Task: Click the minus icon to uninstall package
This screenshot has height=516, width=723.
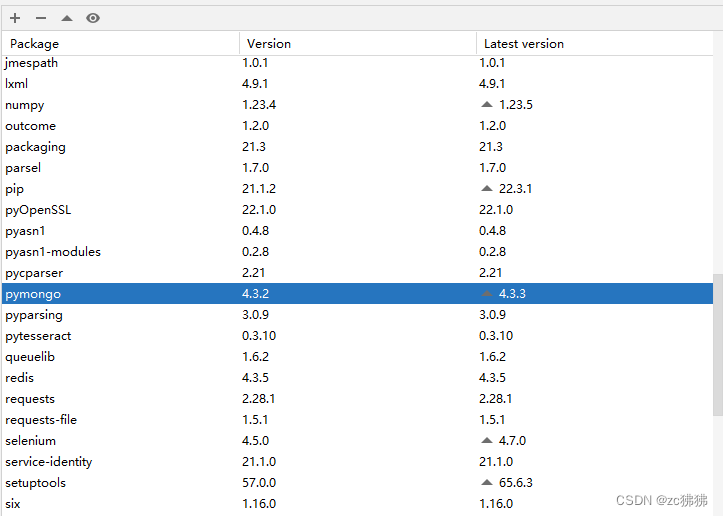Action: click(x=41, y=18)
